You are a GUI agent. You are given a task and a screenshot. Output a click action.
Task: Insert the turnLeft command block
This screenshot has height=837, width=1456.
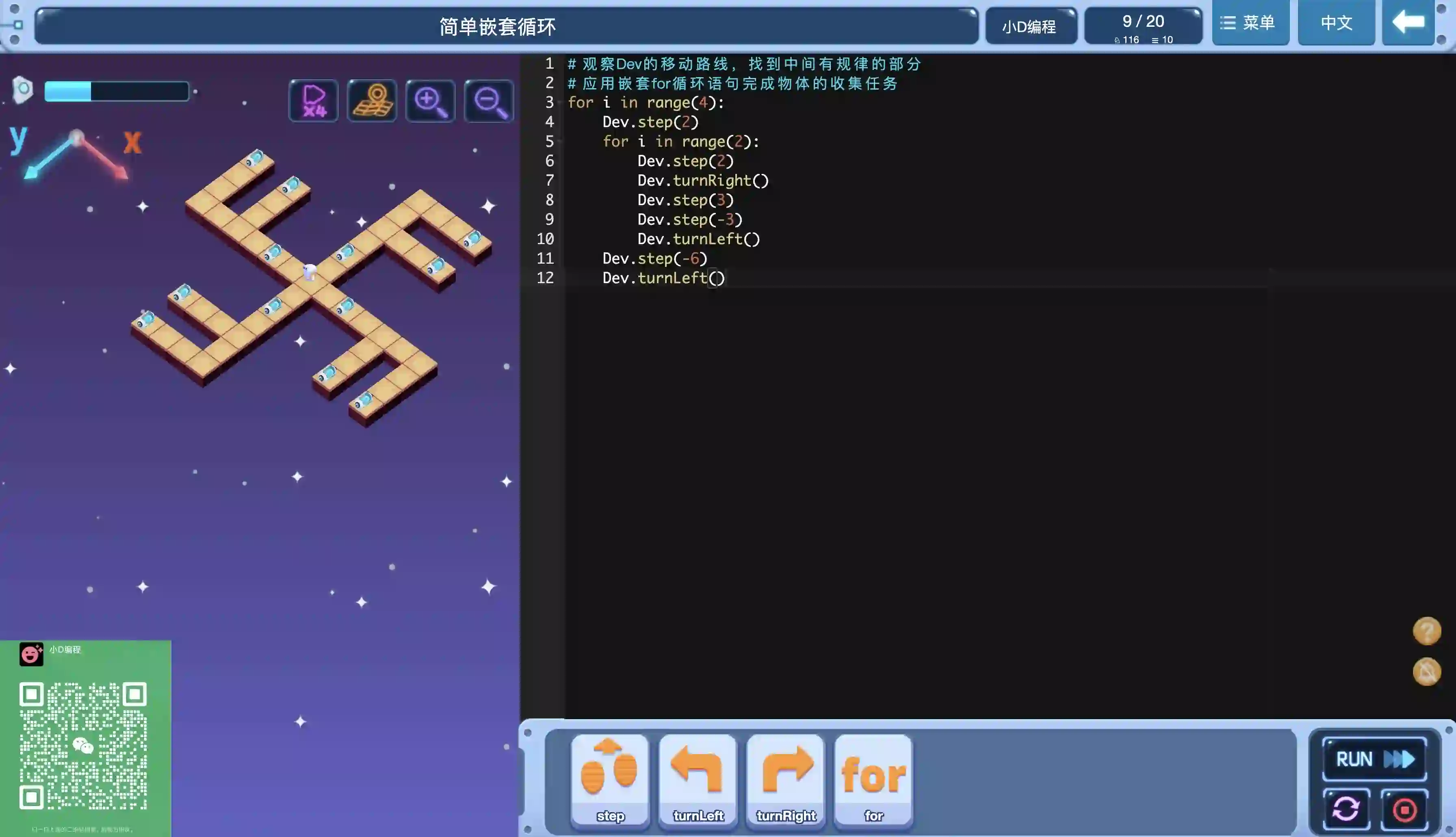(x=698, y=780)
